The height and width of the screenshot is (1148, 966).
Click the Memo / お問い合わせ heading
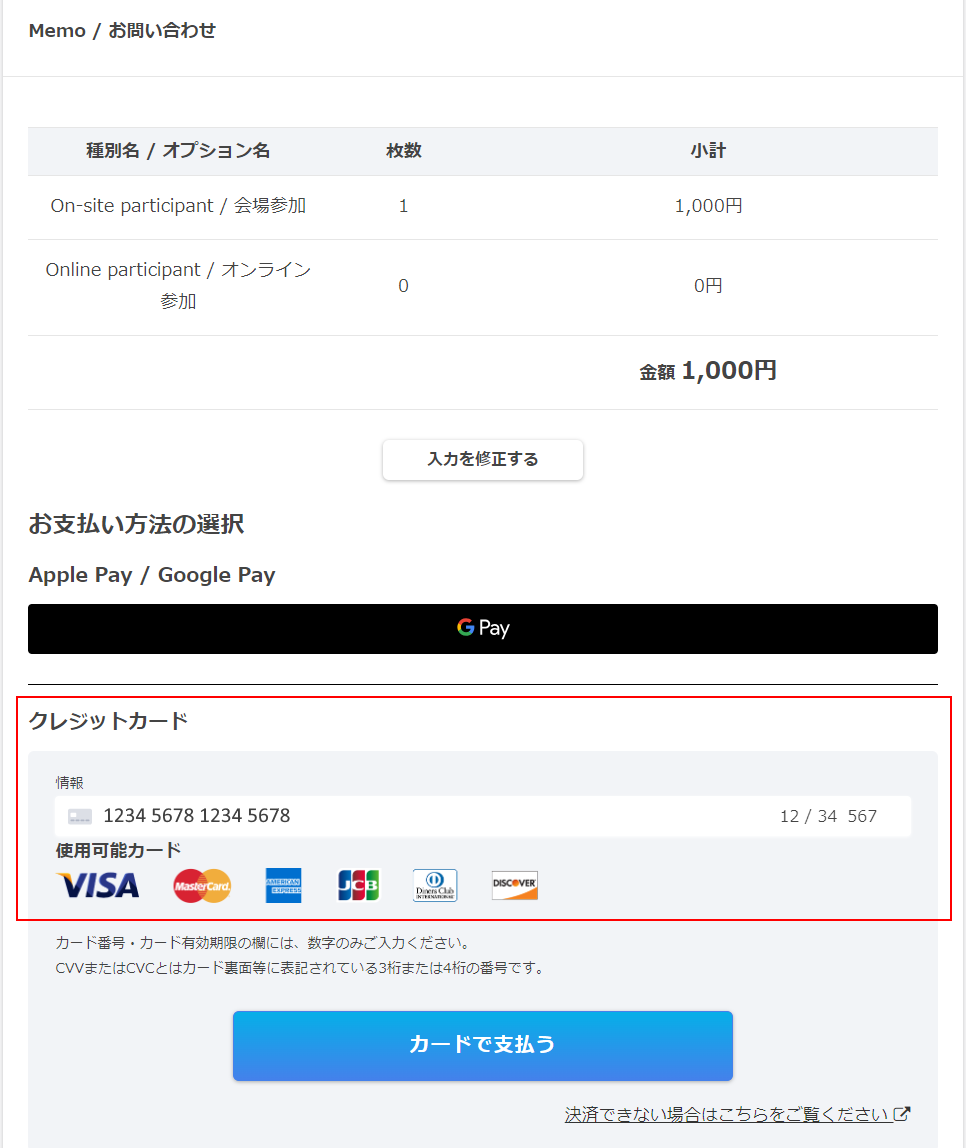[x=122, y=31]
